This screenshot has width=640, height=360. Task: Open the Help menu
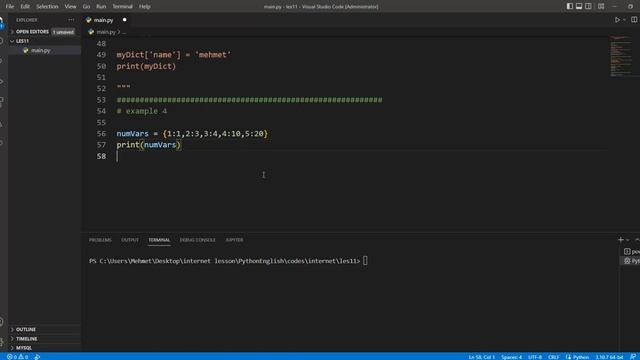click(144, 7)
